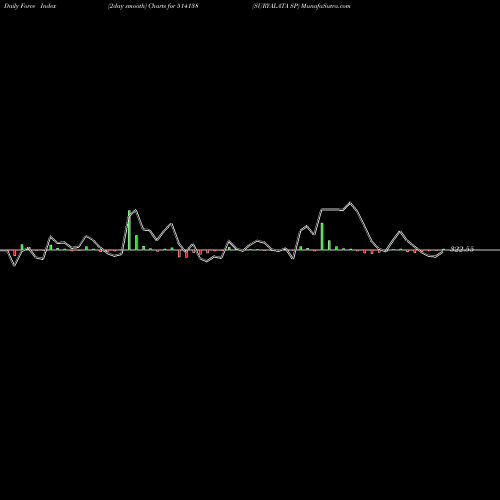This screenshot has height=500, width=500.
Task: Click the '(SURYALATA SP) MunafaSutra.com' label
Action: 301,6
